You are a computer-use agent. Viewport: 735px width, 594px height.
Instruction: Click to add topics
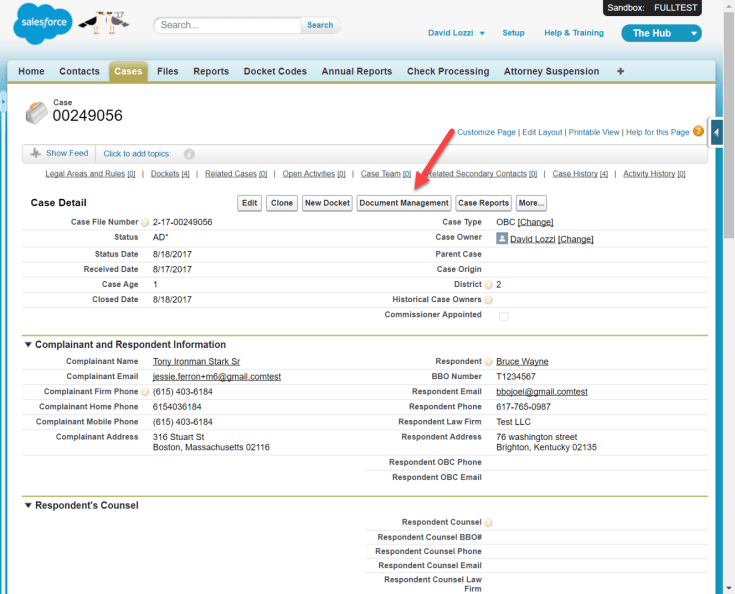[137, 154]
